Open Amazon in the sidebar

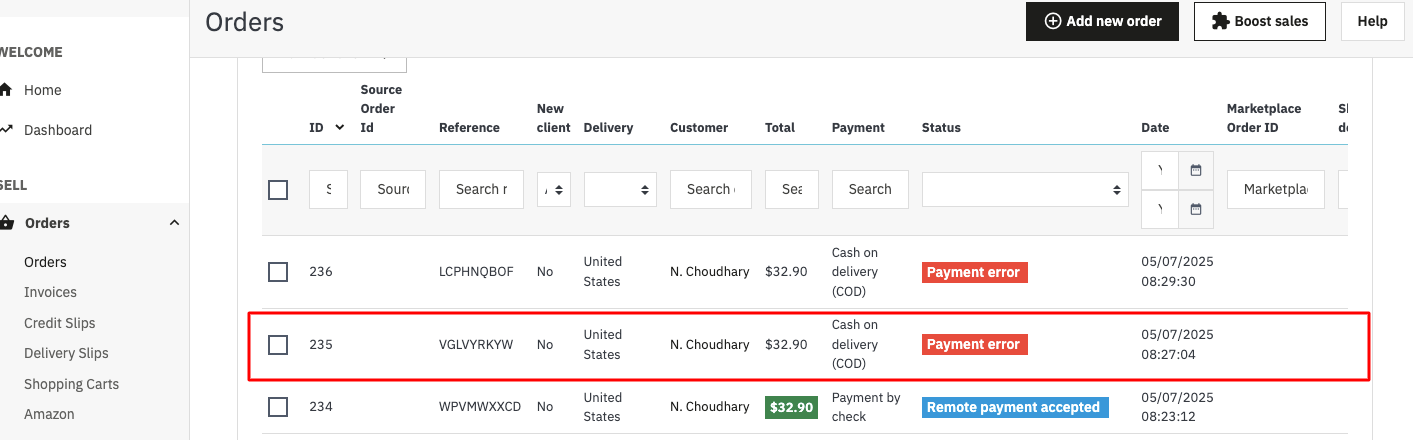(x=49, y=414)
